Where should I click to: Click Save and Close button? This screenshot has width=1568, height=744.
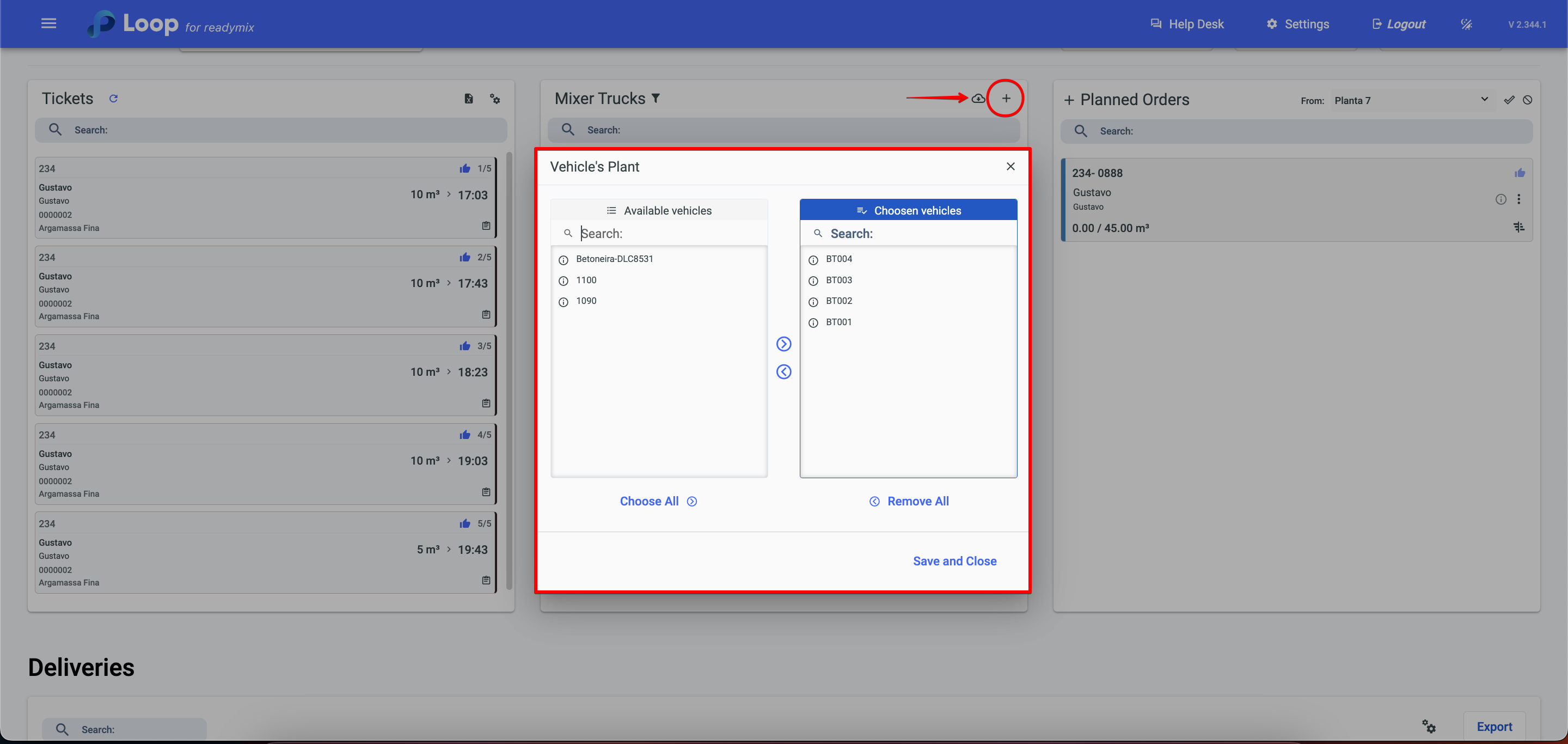coord(954,561)
